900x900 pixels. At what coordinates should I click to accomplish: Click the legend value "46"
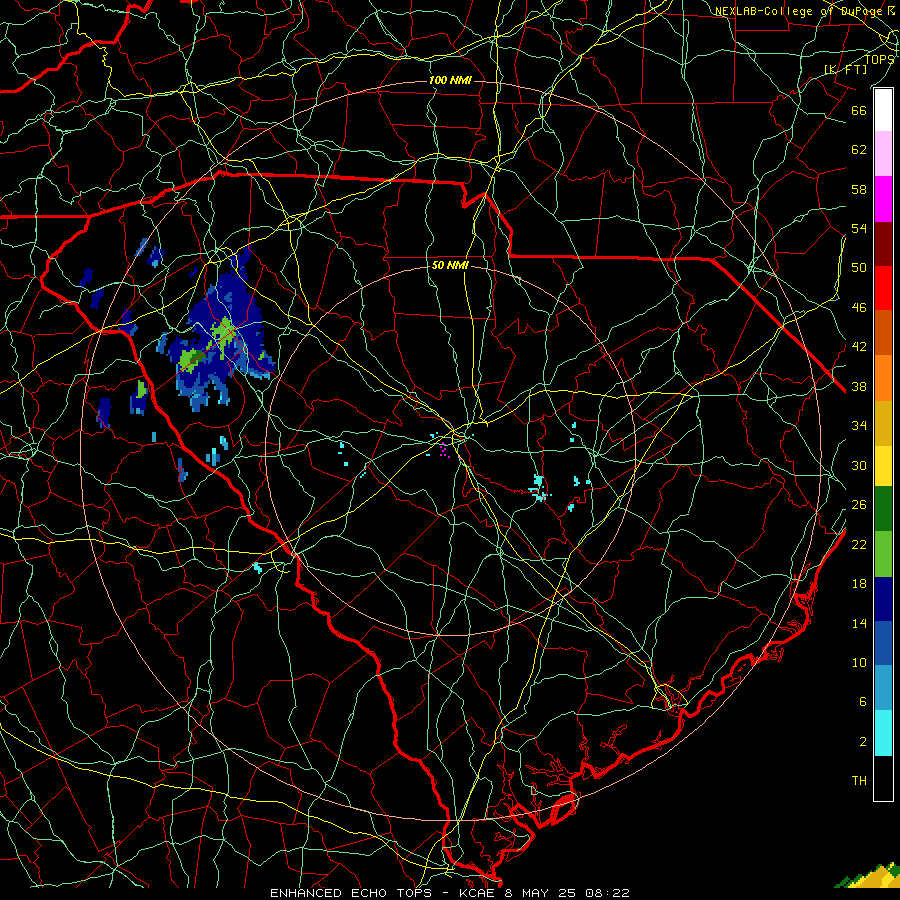[859, 308]
